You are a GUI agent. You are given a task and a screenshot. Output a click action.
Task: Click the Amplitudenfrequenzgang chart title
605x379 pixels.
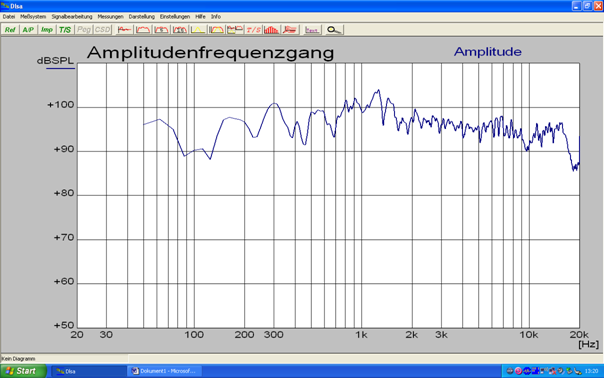click(x=210, y=53)
